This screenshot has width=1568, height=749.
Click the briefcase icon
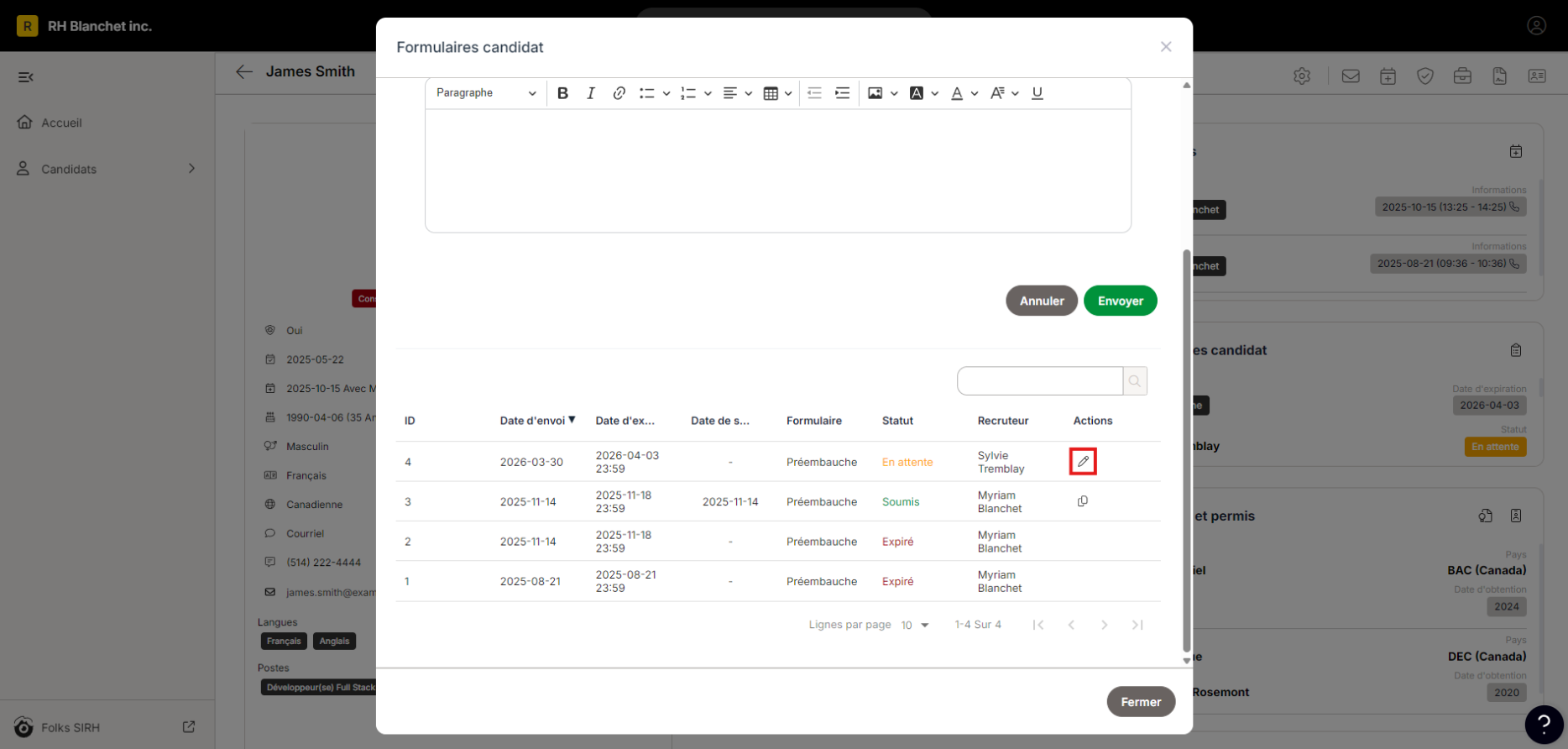coord(1462,76)
